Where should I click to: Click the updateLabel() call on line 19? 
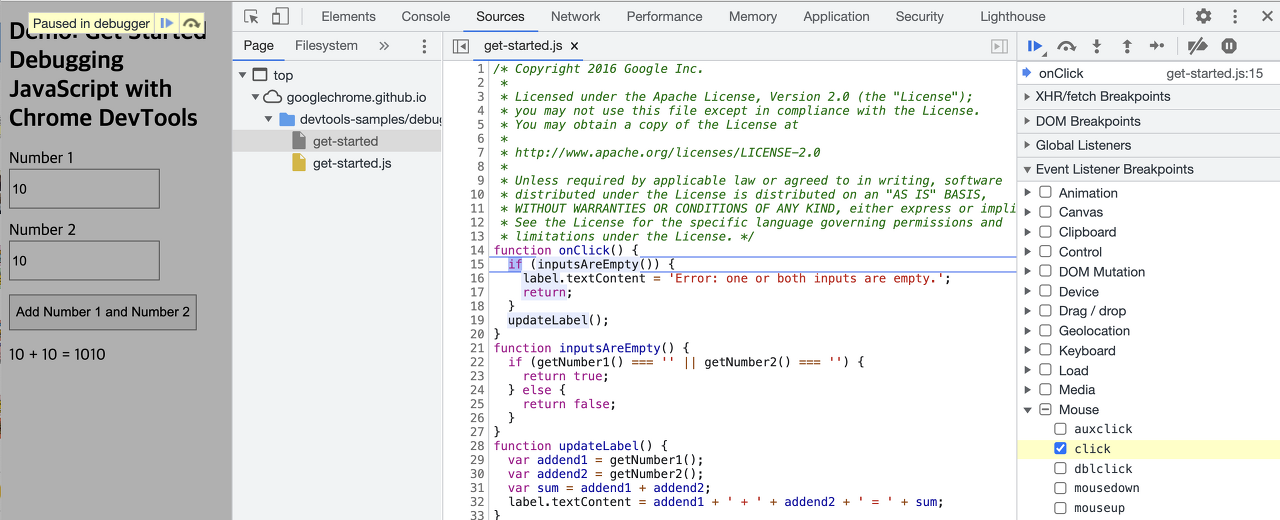click(x=558, y=320)
